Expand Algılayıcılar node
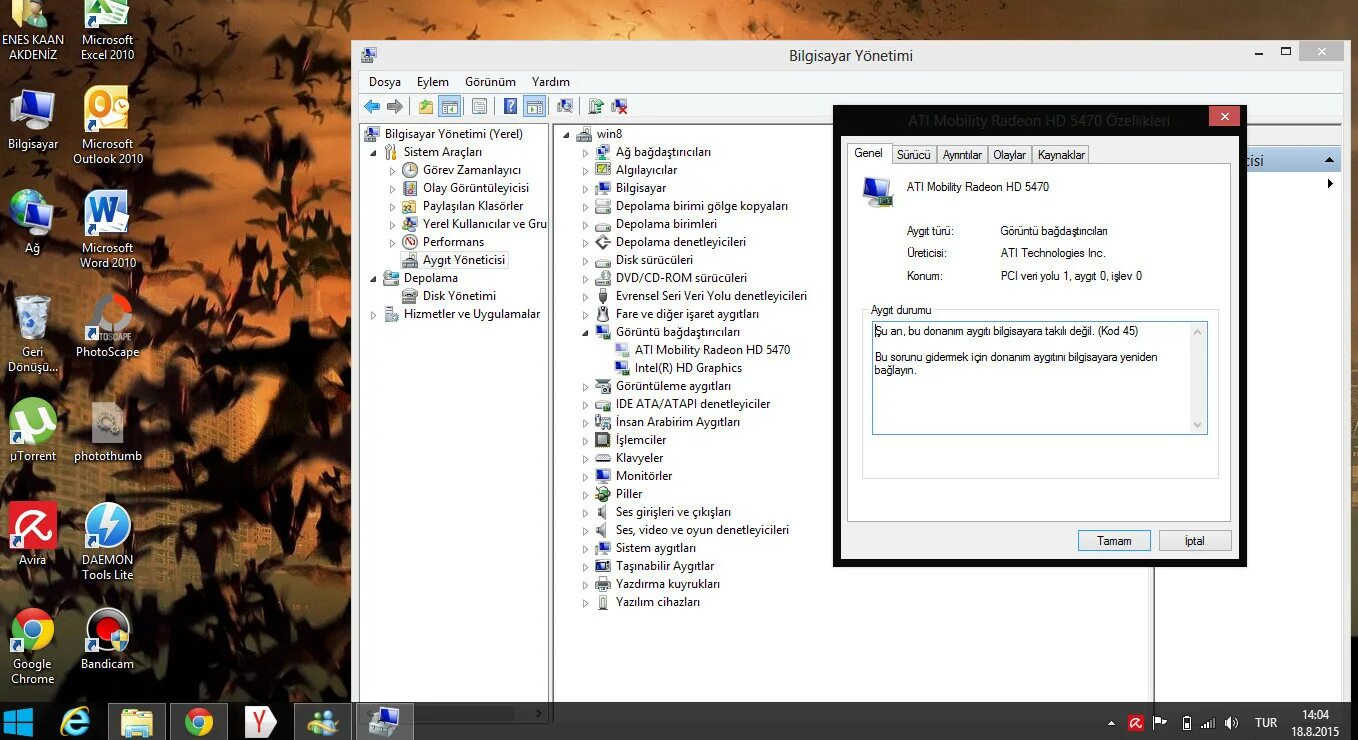 (x=586, y=171)
